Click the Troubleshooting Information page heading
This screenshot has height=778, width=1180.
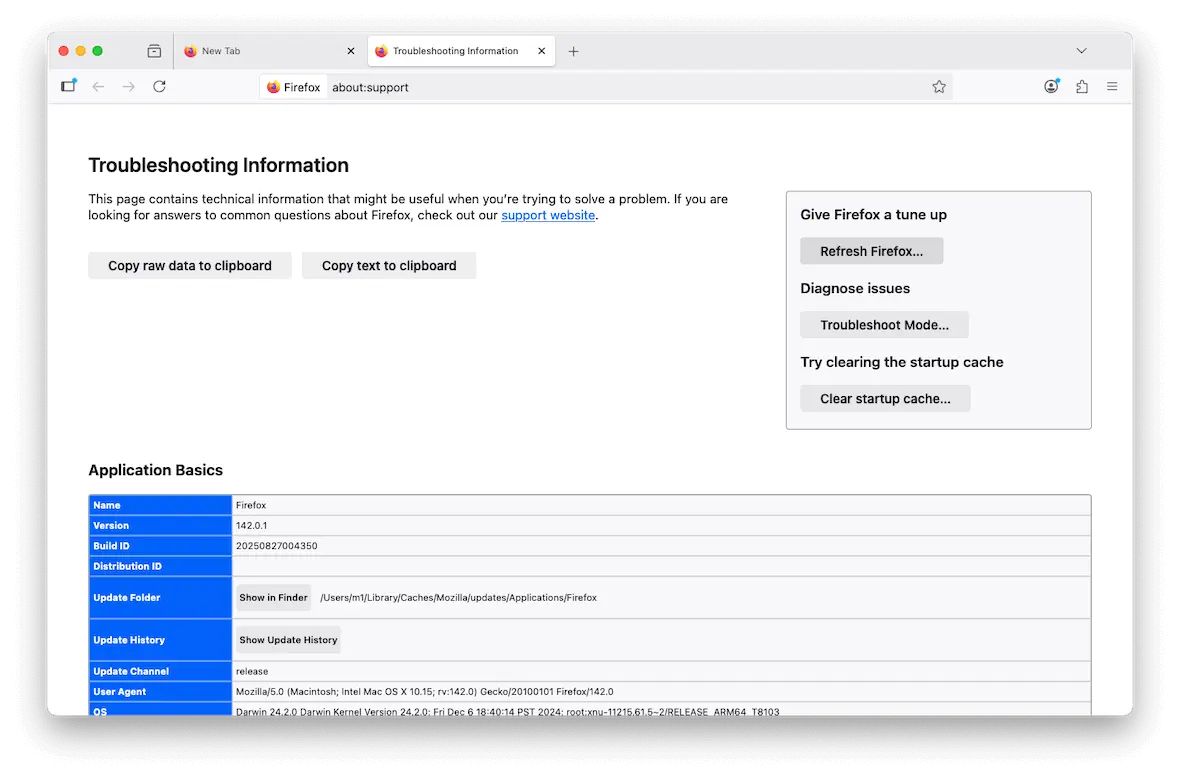point(218,165)
